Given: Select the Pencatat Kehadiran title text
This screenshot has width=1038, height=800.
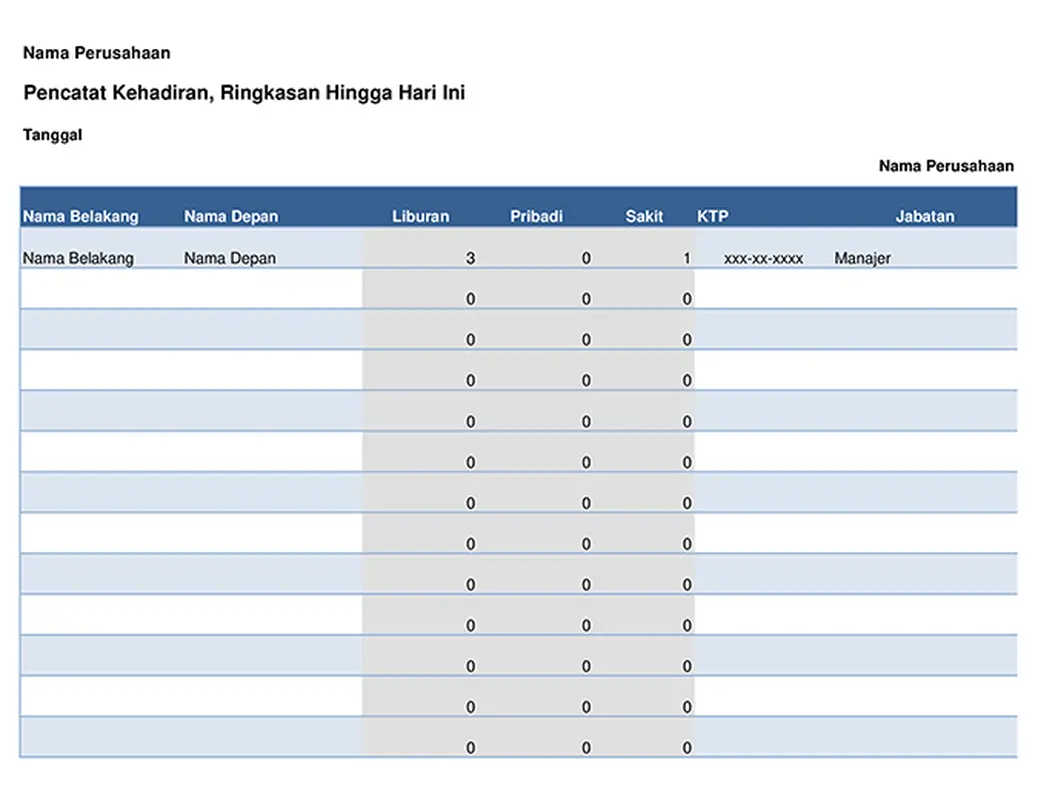Looking at the screenshot, I should [244, 93].
